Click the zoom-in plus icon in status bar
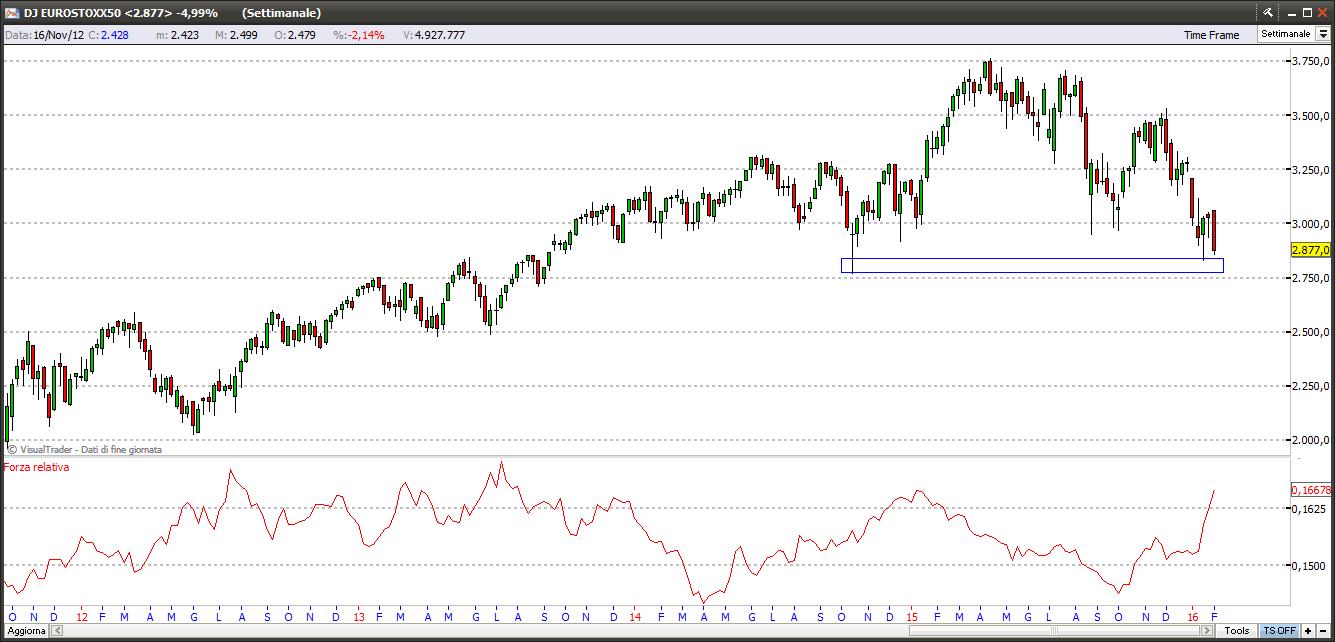The height and width of the screenshot is (642, 1335). pos(1307,631)
